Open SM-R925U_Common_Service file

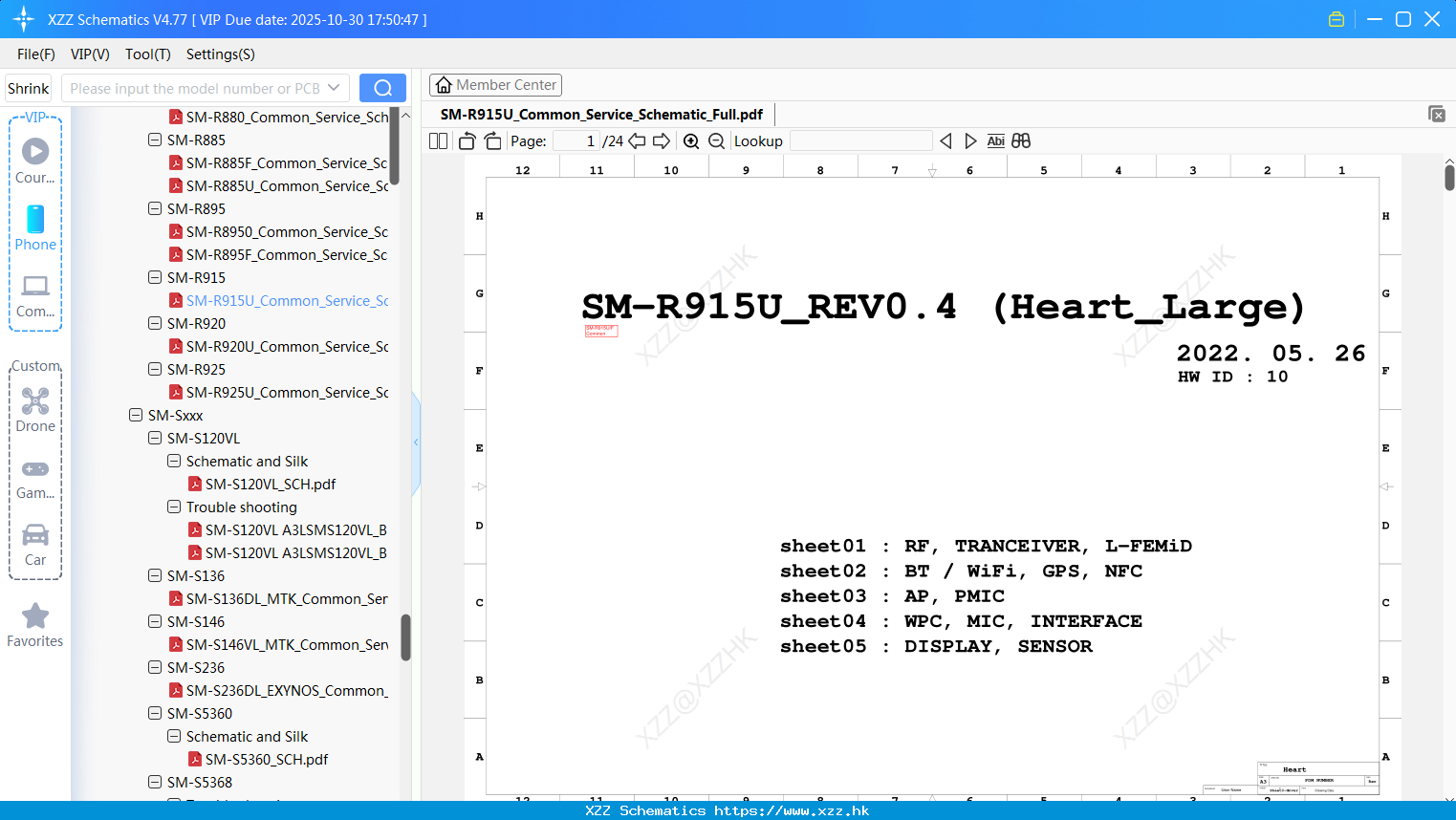287,392
